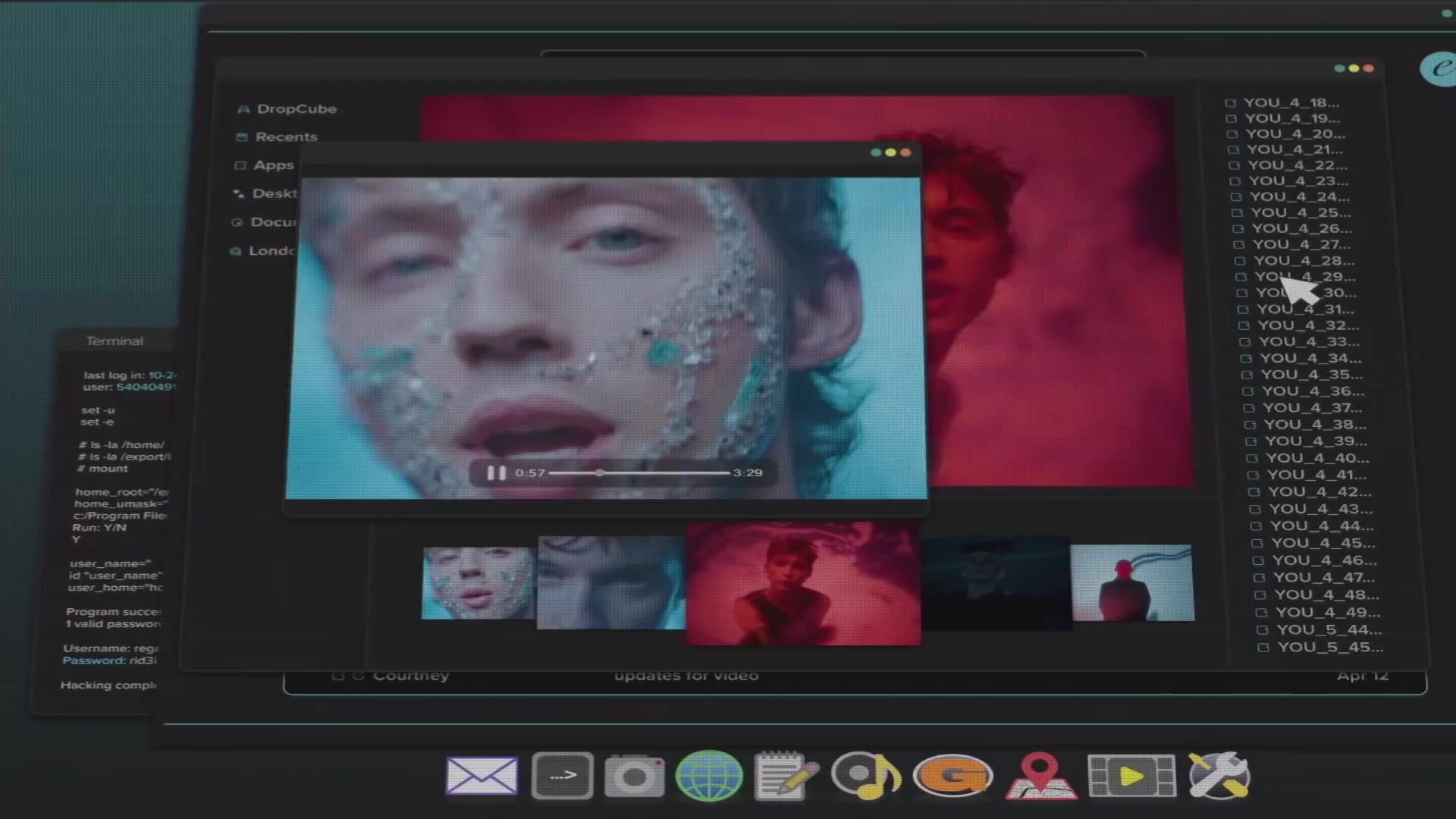Open the orange G app icon
The width and height of the screenshot is (1456, 819).
953,776
